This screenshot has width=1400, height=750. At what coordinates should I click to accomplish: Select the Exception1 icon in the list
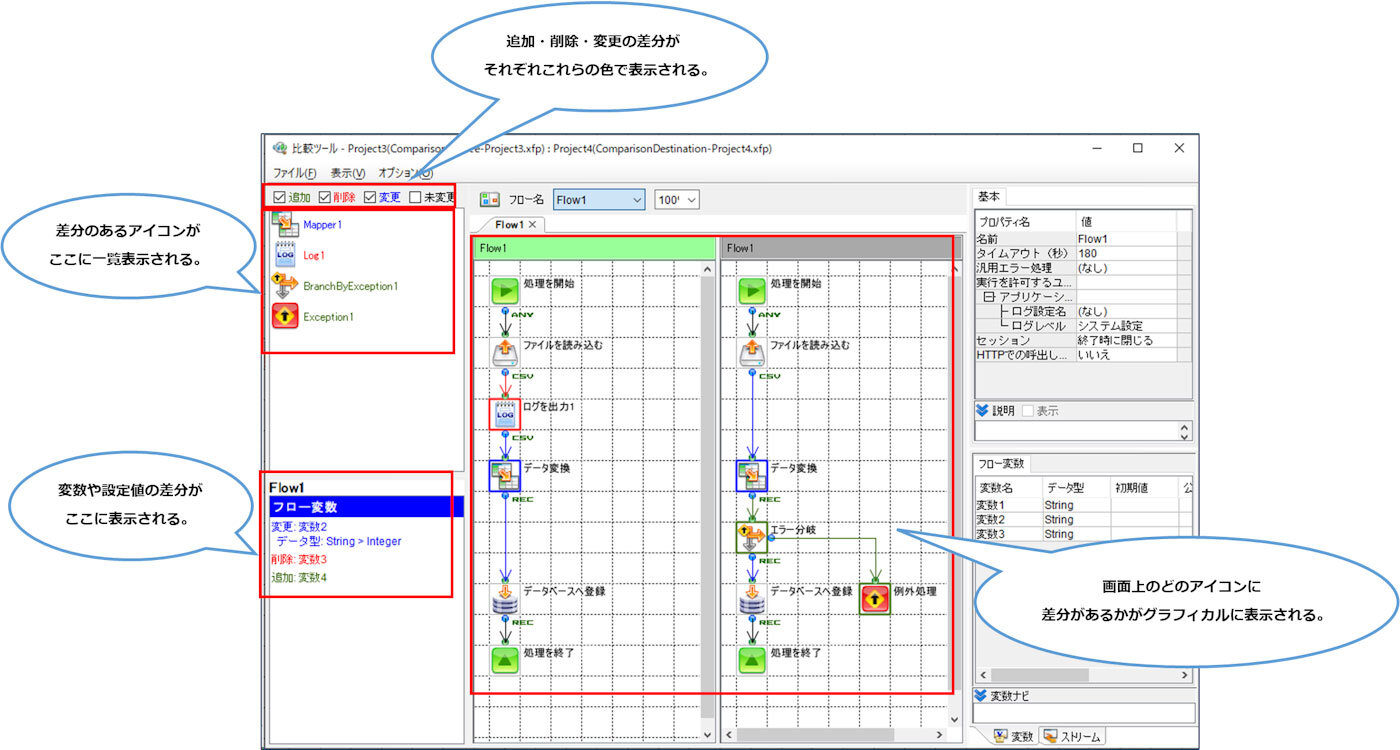tap(285, 317)
